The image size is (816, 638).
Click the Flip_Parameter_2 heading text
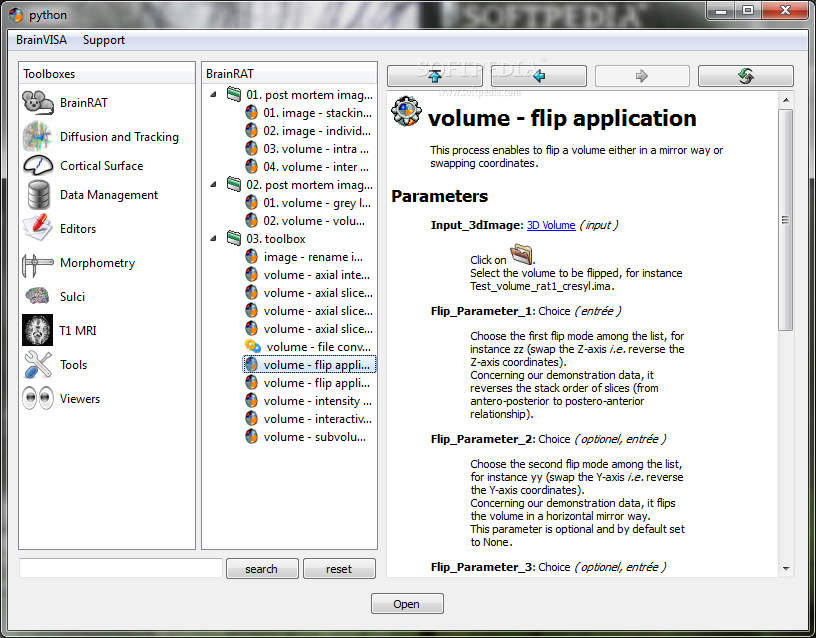click(x=481, y=439)
